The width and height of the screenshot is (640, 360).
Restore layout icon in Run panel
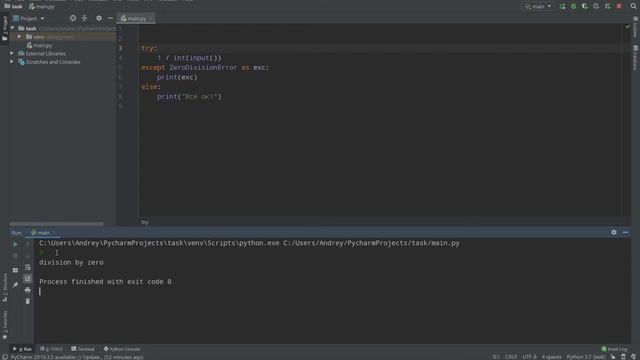[15, 270]
